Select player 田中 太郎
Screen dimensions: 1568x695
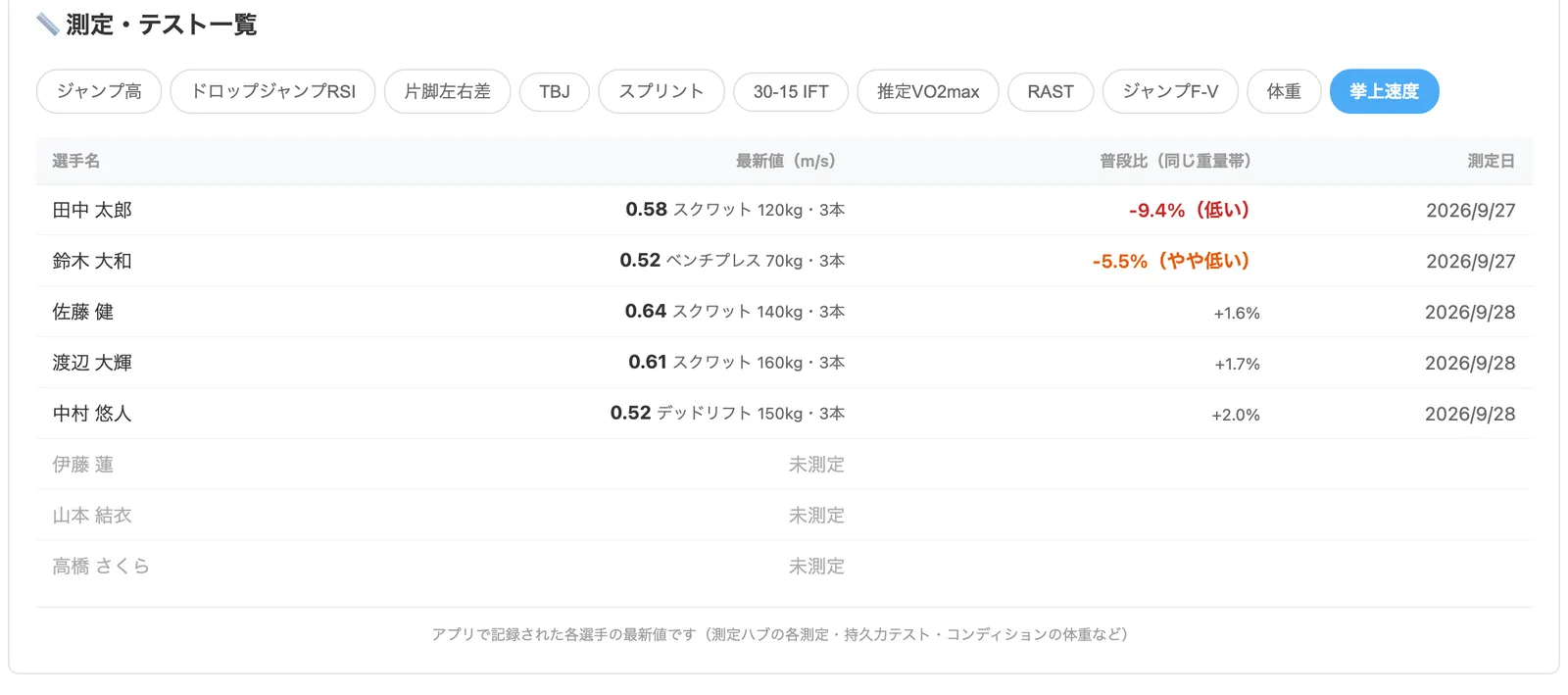92,210
